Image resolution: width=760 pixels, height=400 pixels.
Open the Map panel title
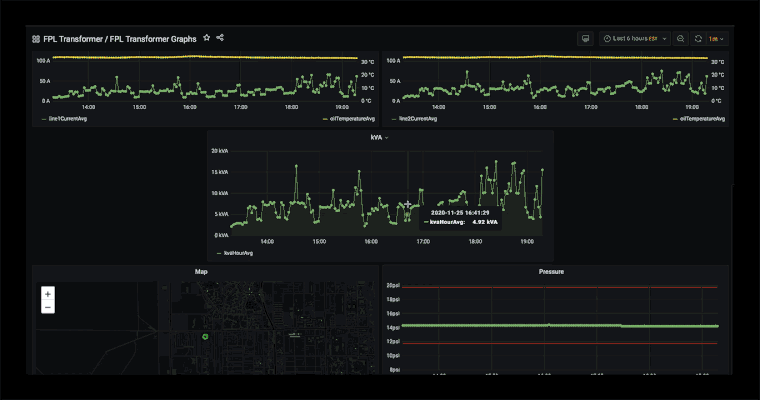coord(201,272)
